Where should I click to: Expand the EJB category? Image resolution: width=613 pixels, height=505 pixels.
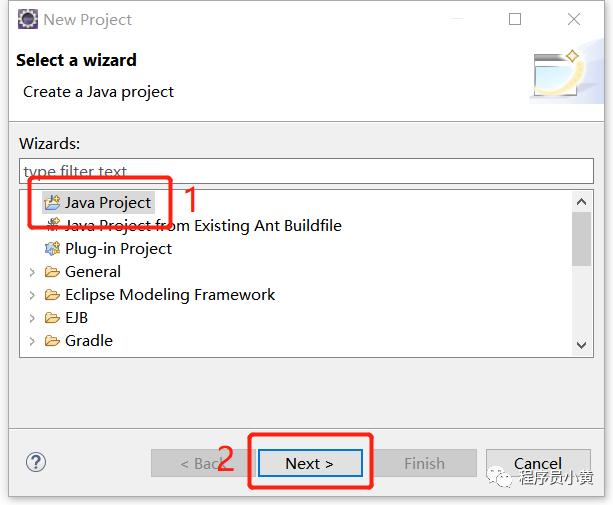pyautogui.click(x=32, y=318)
